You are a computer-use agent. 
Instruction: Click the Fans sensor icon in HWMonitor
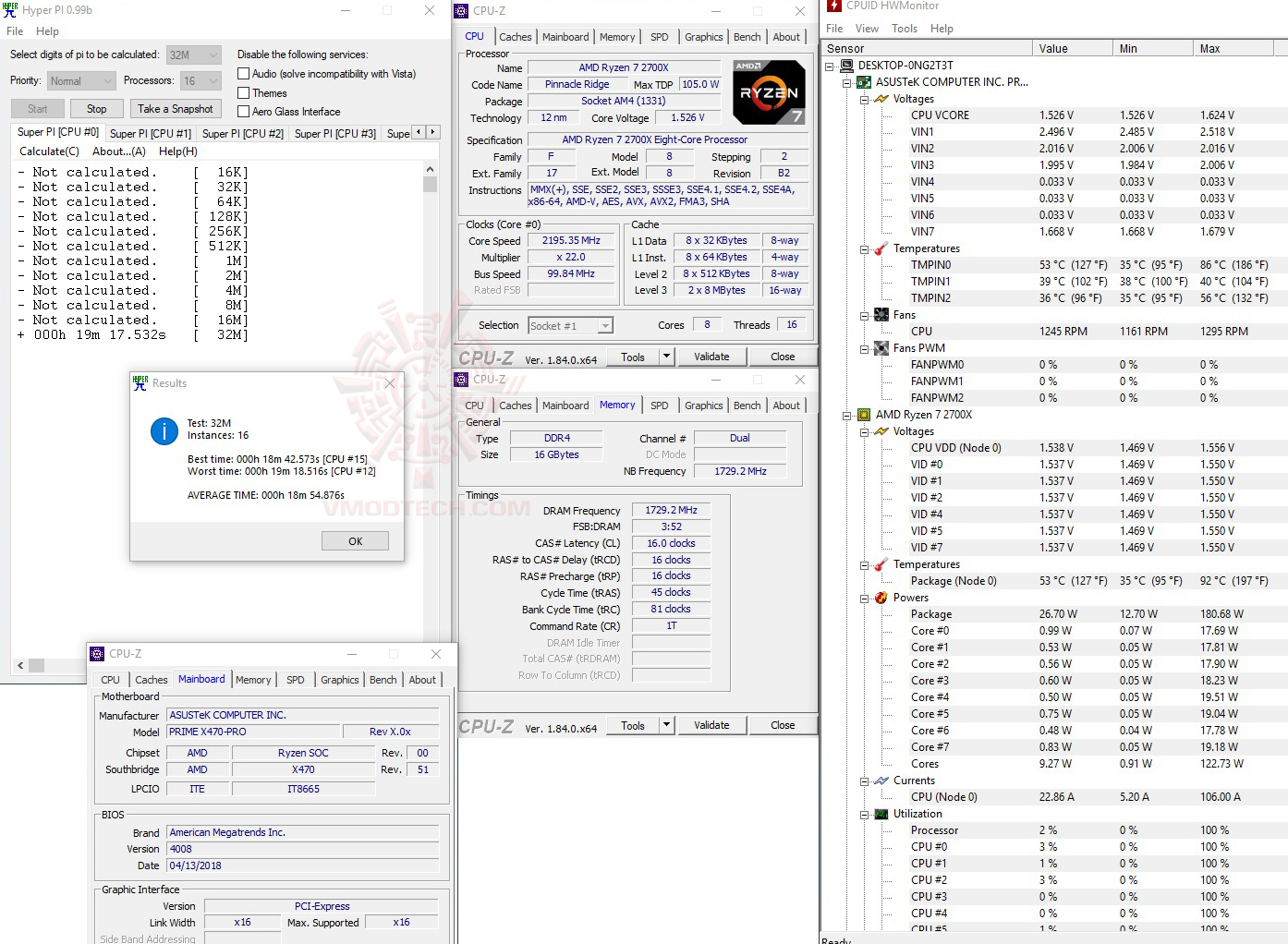coord(880,314)
